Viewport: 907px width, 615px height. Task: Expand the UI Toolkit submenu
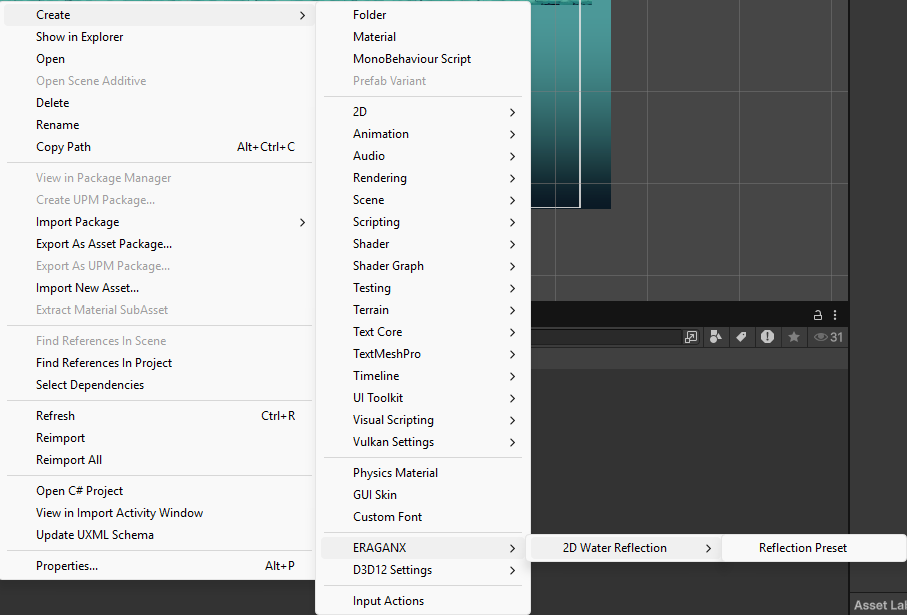point(423,397)
